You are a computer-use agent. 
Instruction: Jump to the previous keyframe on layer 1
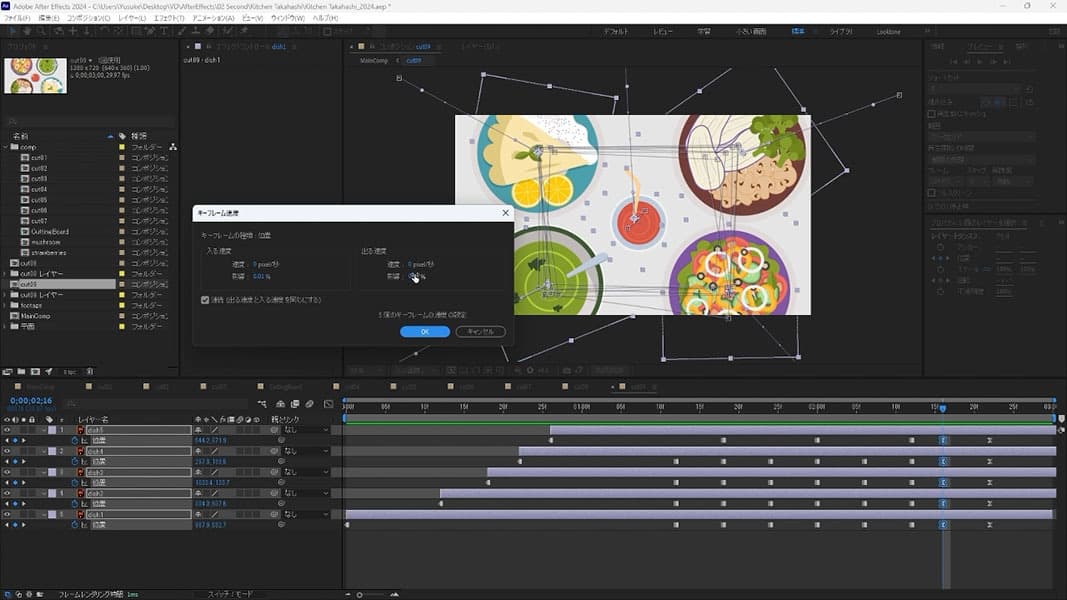click(6, 440)
